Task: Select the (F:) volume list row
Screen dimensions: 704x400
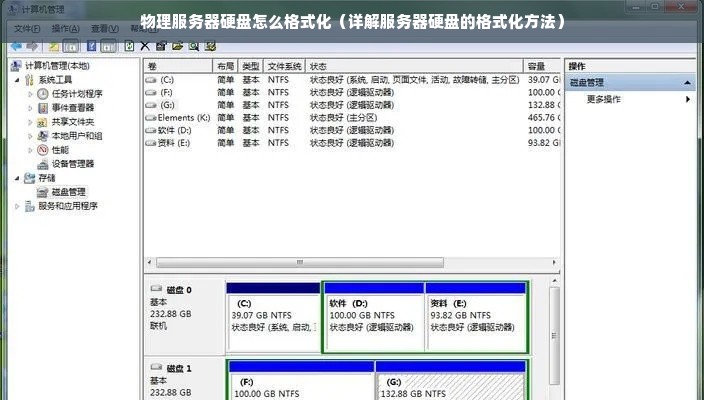Action: coord(352,92)
